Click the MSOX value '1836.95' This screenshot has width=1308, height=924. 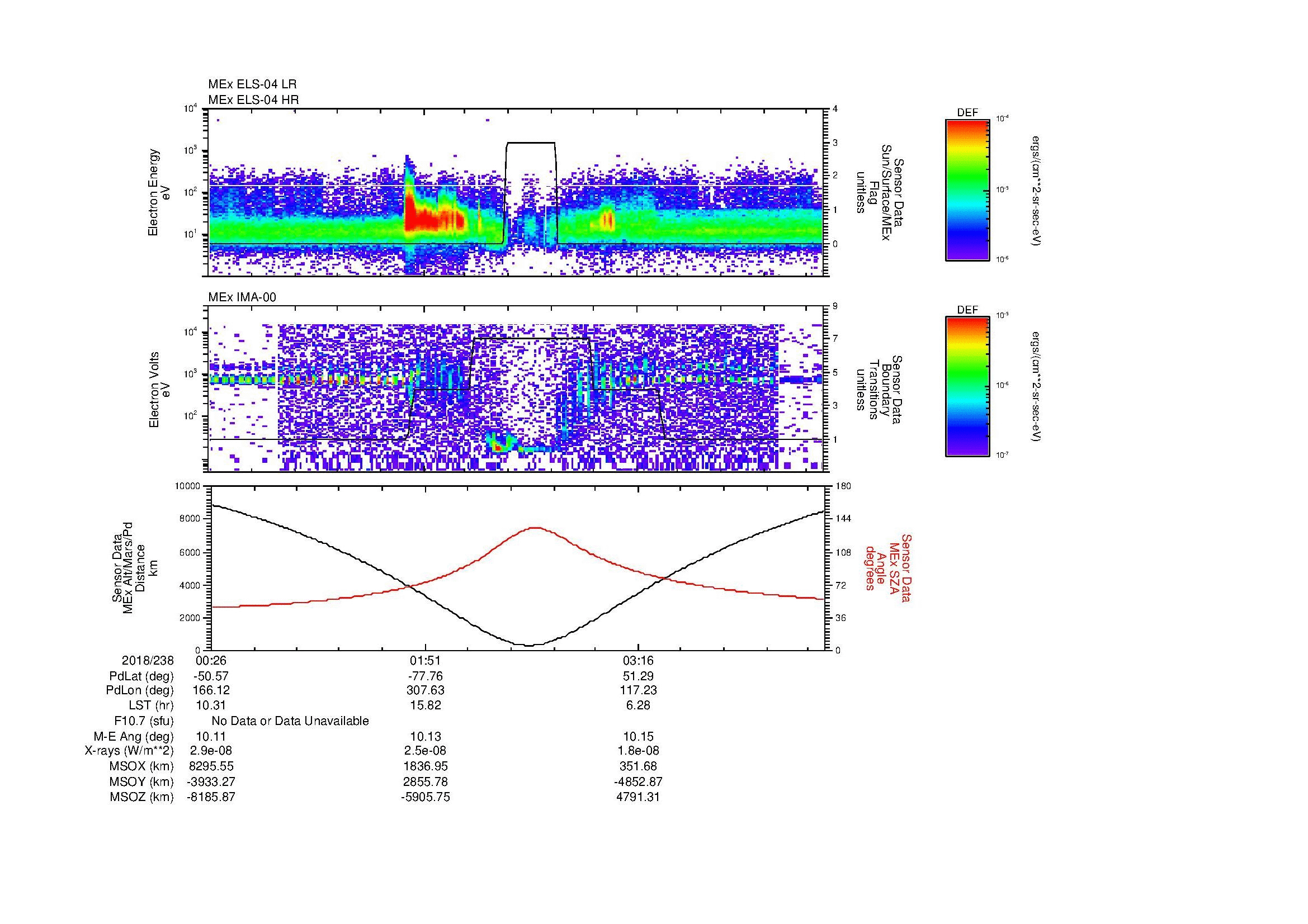425,766
